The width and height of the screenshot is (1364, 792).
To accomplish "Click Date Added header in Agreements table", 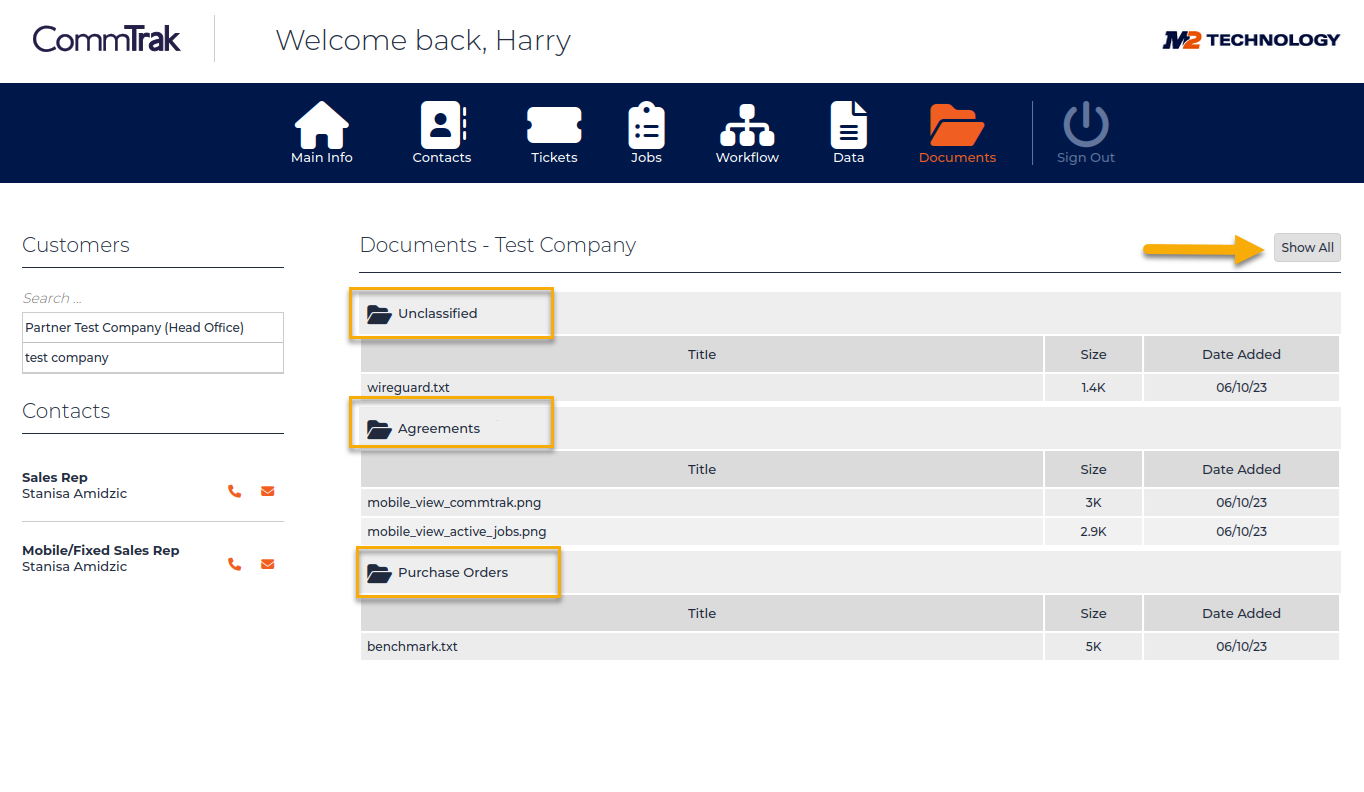I will pyautogui.click(x=1241, y=469).
